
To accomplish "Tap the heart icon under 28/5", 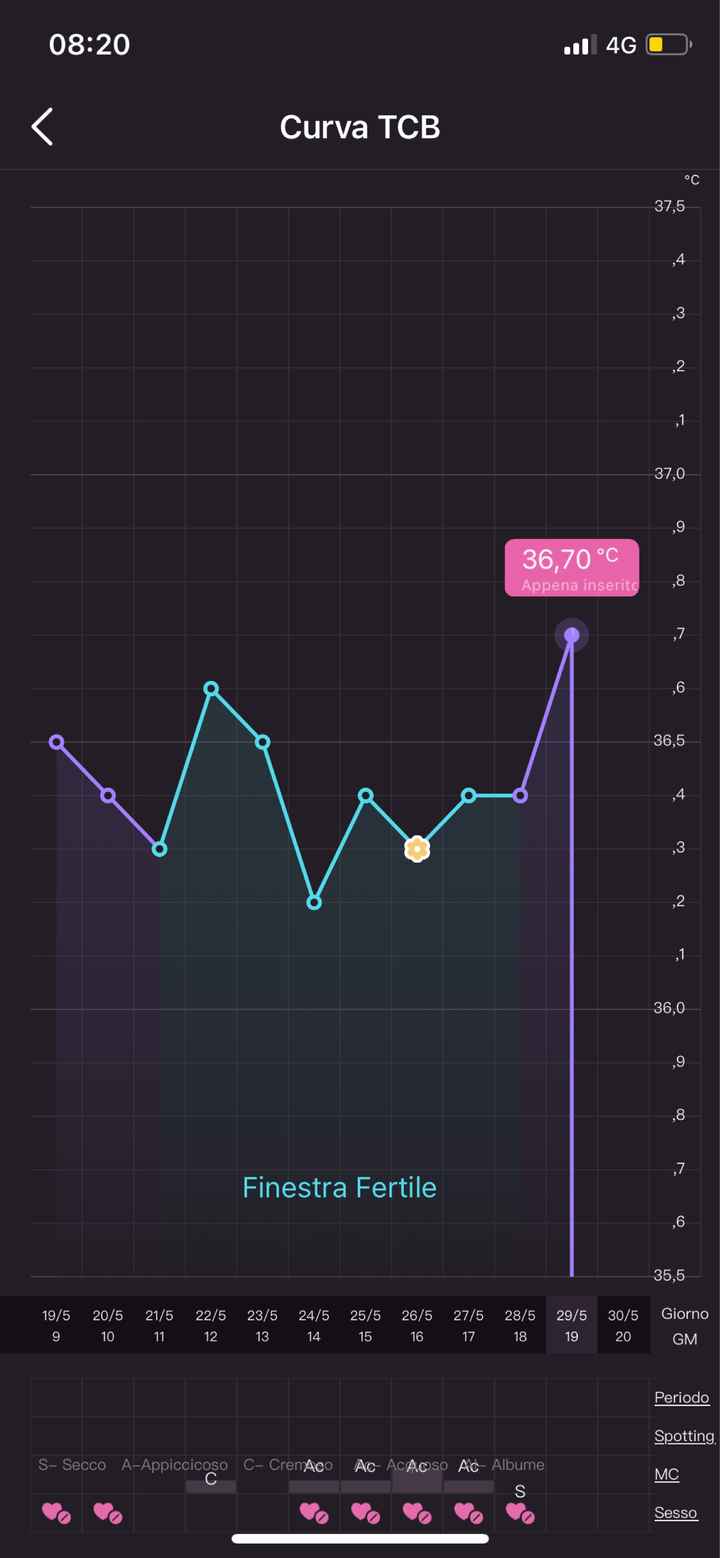I will 520,1512.
